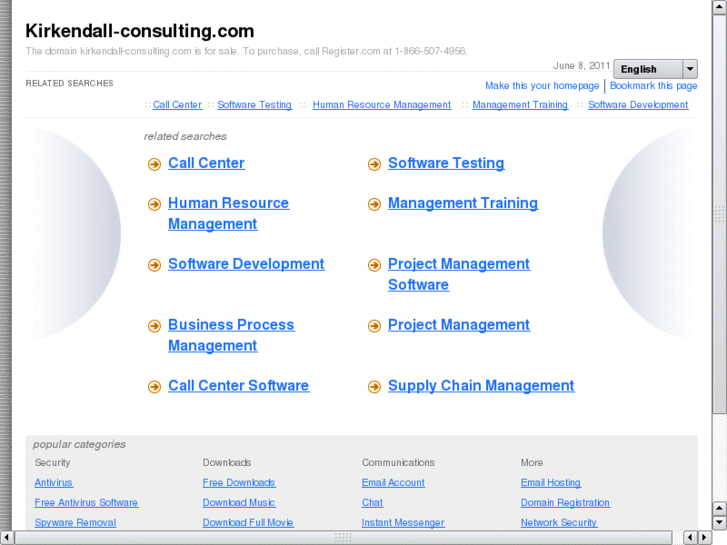727x545 pixels.
Task: Click the orange arrow icon beside Call Center
Action: (x=154, y=164)
